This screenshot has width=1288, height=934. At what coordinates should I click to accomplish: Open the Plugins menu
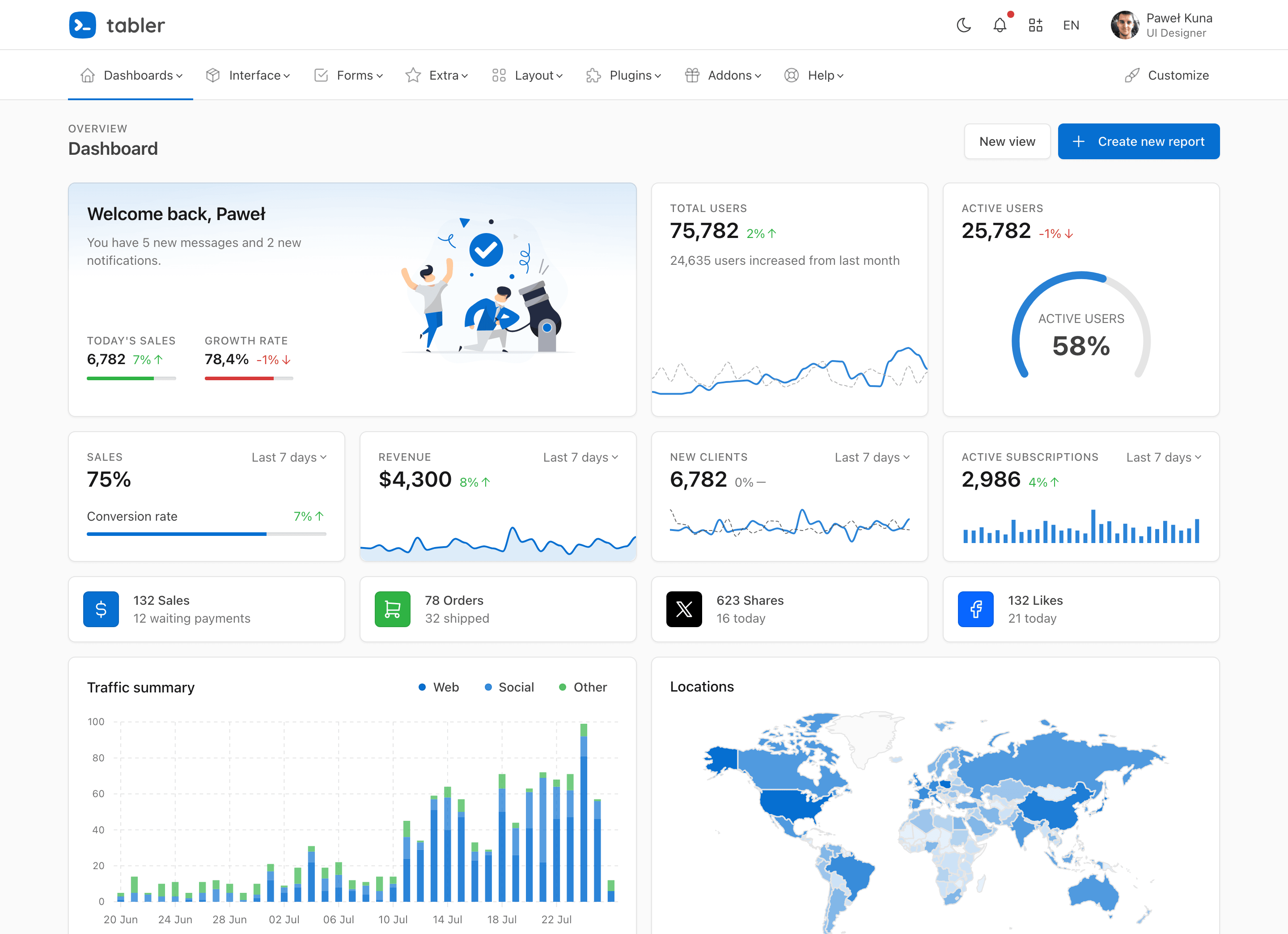[x=623, y=75]
